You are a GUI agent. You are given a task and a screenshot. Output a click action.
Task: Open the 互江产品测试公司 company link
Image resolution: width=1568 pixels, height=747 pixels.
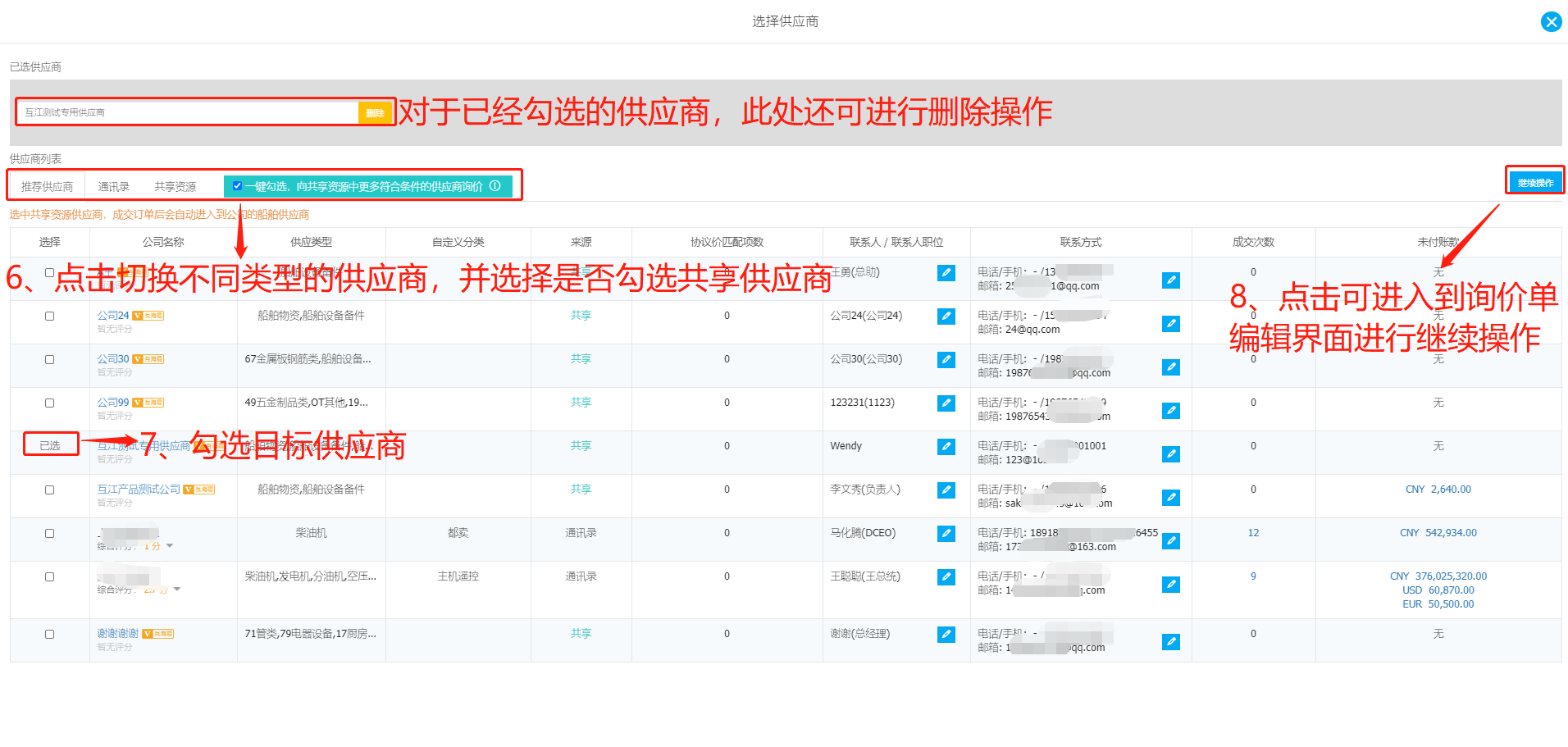(139, 490)
